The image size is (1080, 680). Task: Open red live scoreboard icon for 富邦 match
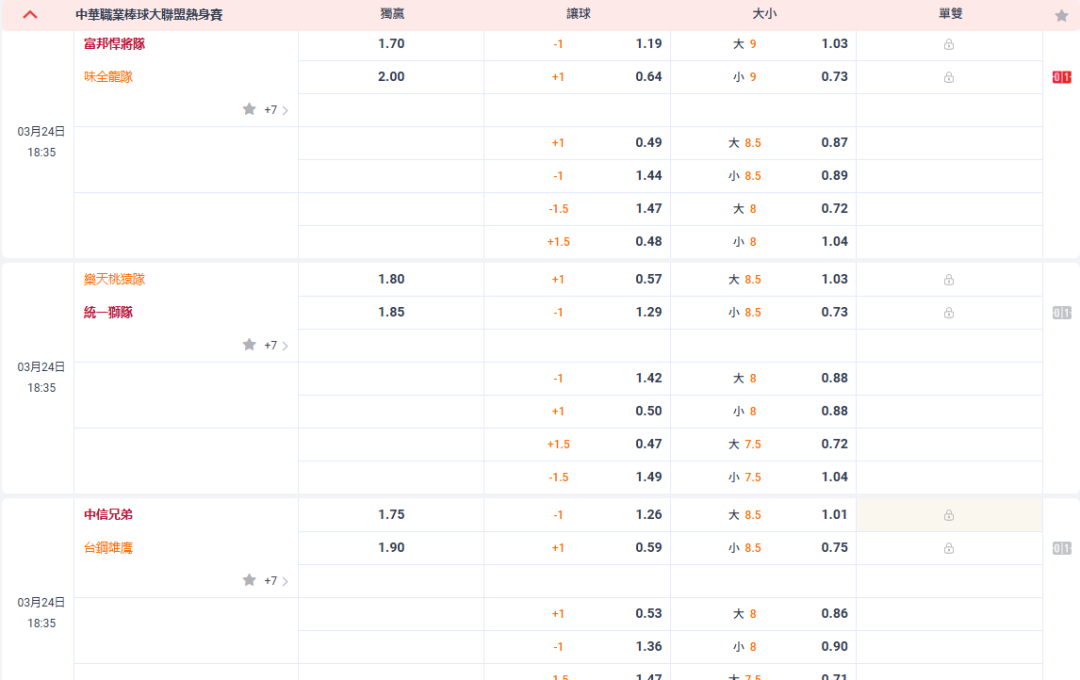(1061, 78)
